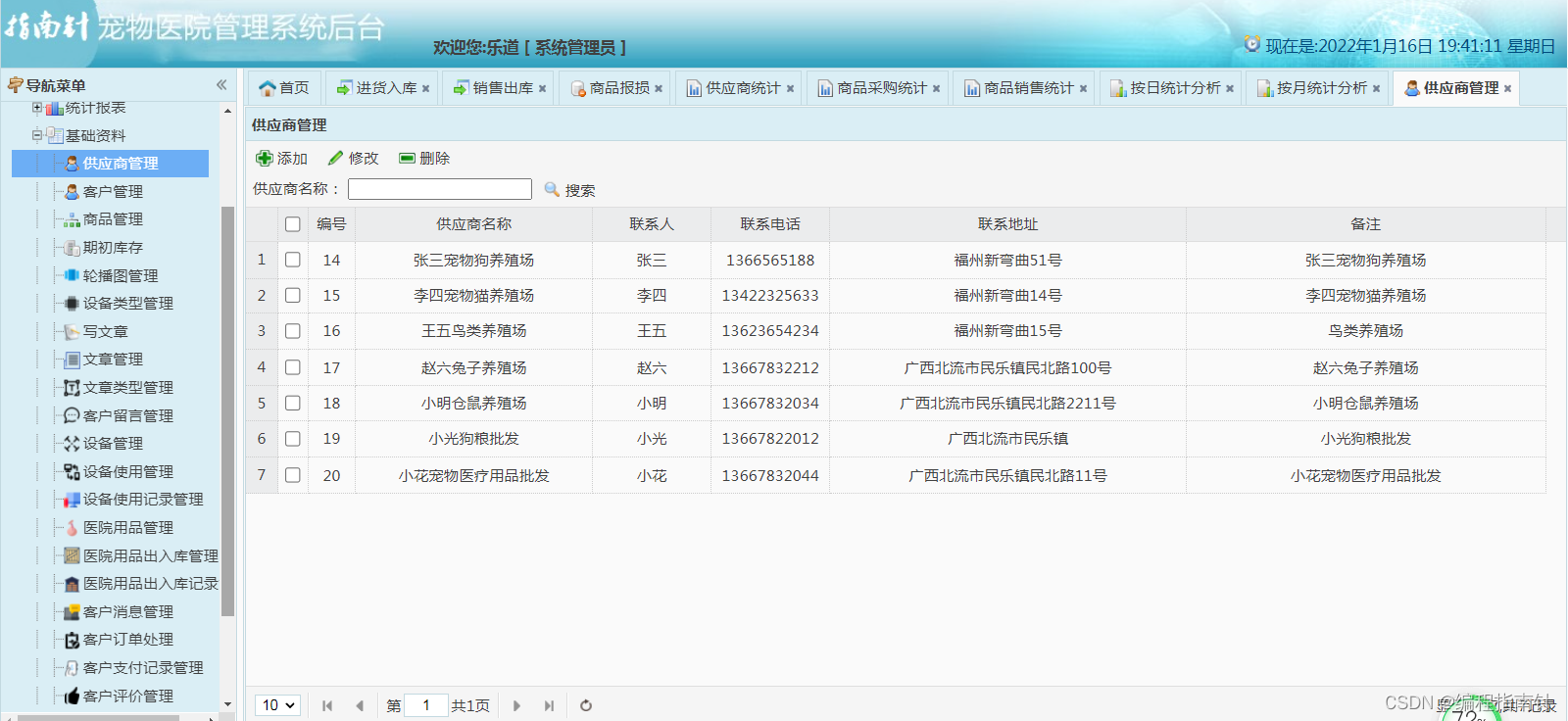
Task: Close the 商品报损 tab
Action: click(x=659, y=89)
